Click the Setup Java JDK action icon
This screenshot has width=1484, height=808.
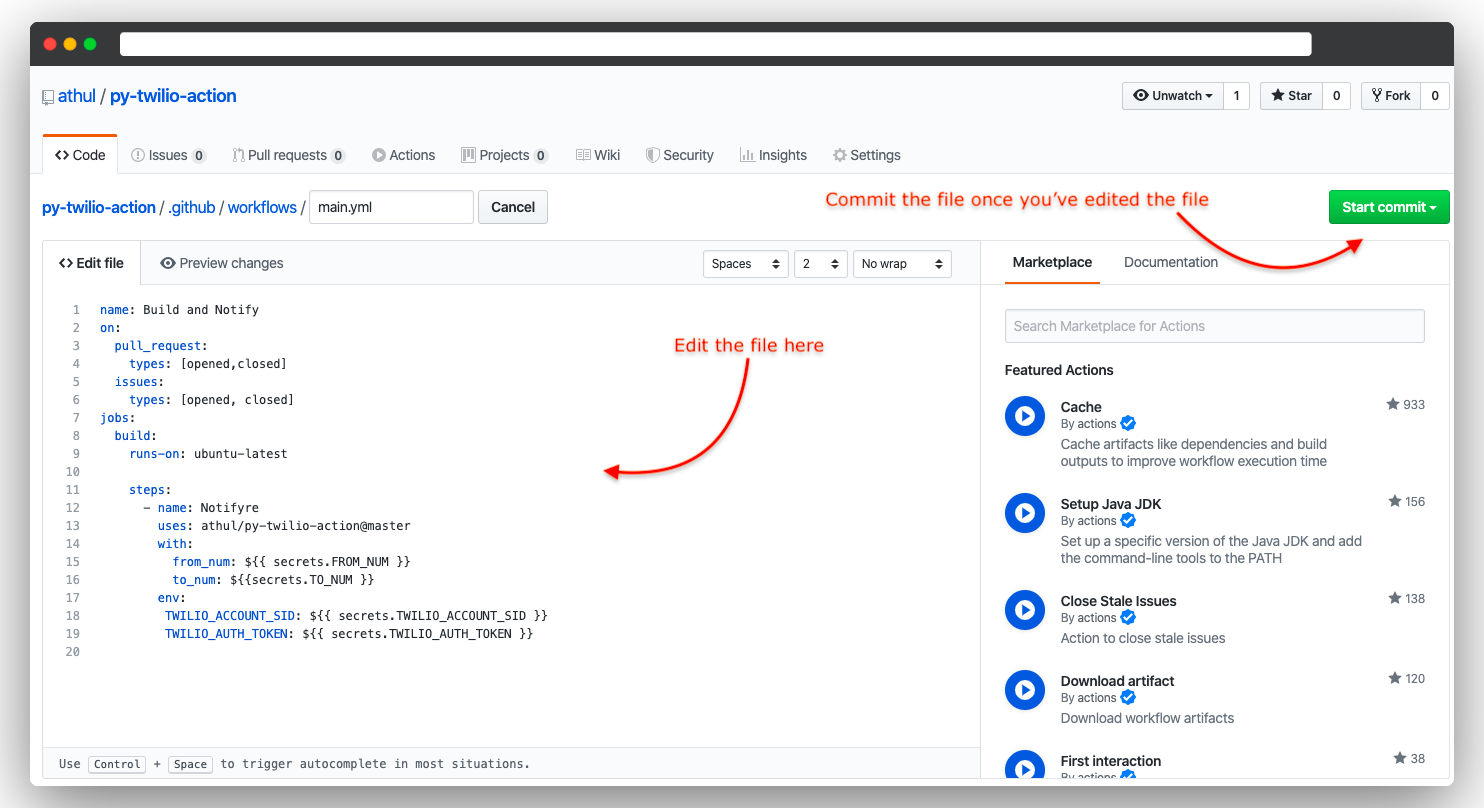[1024, 512]
